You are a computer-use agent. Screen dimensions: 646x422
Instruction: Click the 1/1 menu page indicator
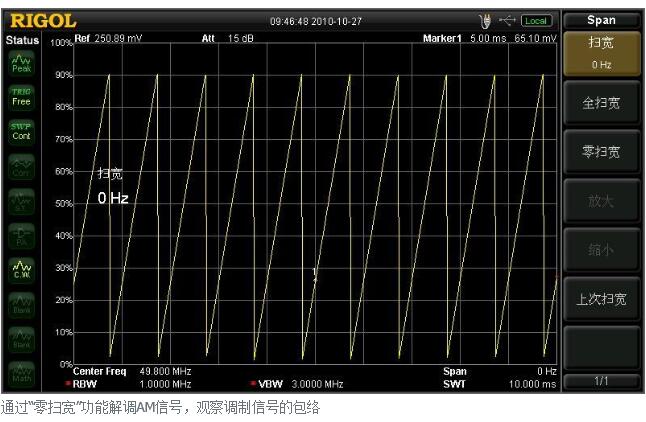click(x=601, y=381)
